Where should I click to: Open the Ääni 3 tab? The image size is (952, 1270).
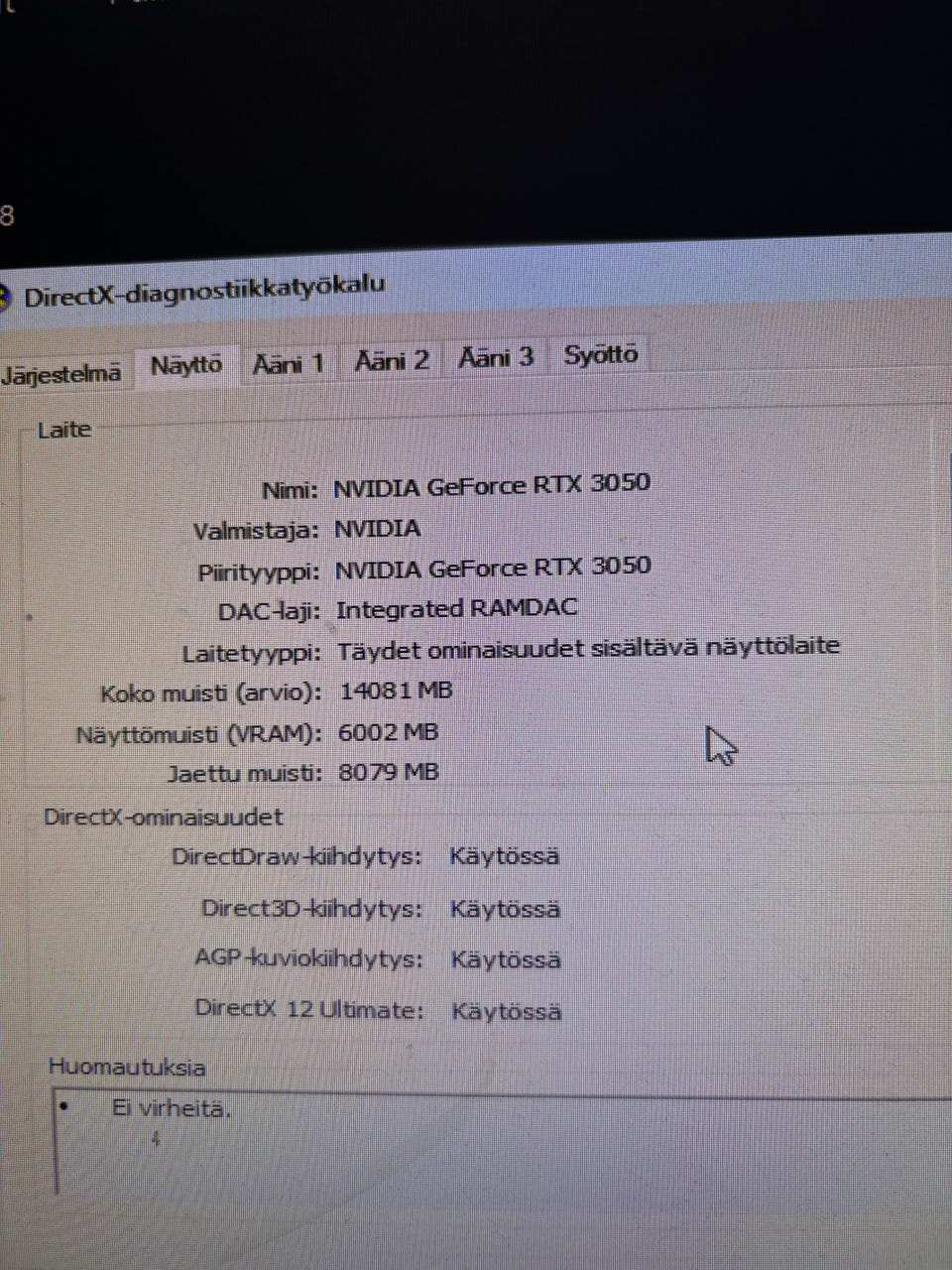[x=496, y=356]
